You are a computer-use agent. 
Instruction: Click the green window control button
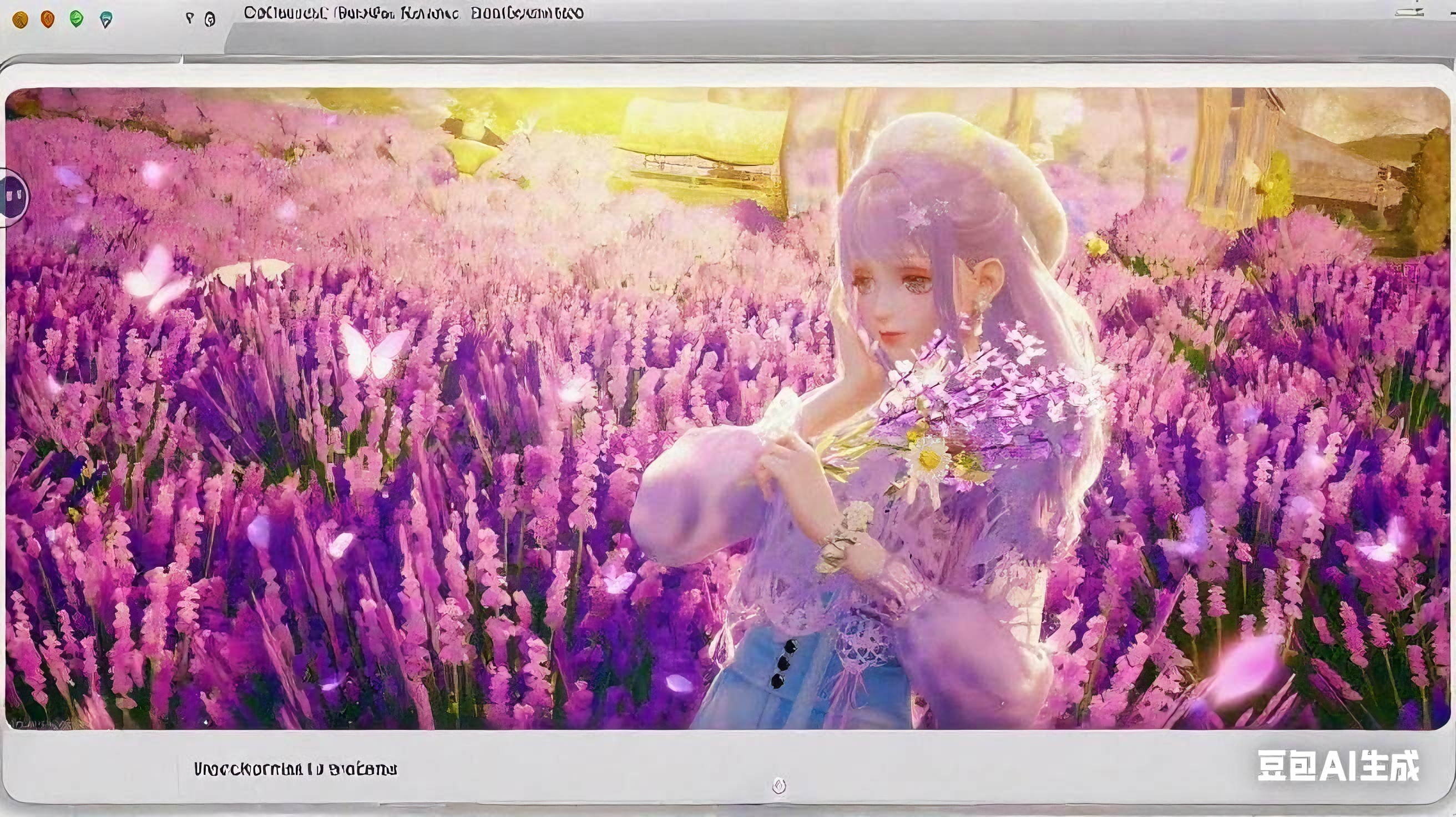[x=77, y=19]
